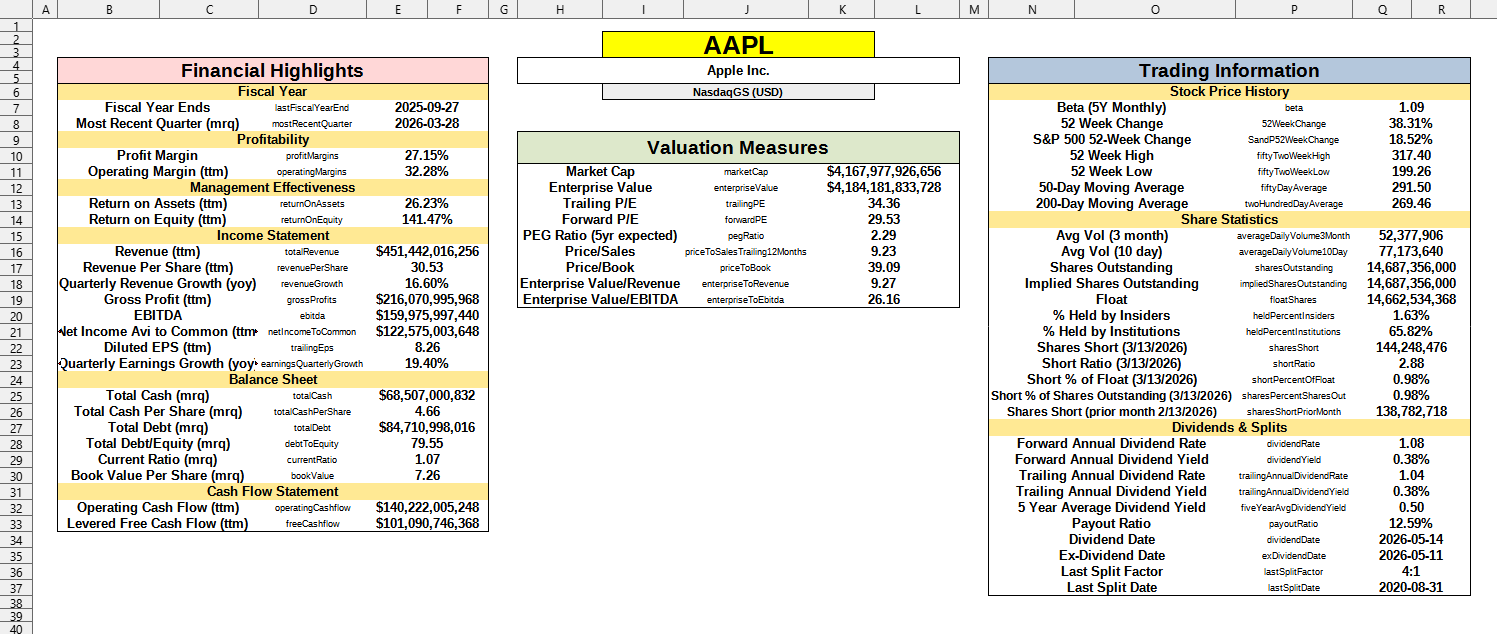Select the Revenue value $451,442,016,256
Screen dimensions: 1497x634
[x=427, y=251]
